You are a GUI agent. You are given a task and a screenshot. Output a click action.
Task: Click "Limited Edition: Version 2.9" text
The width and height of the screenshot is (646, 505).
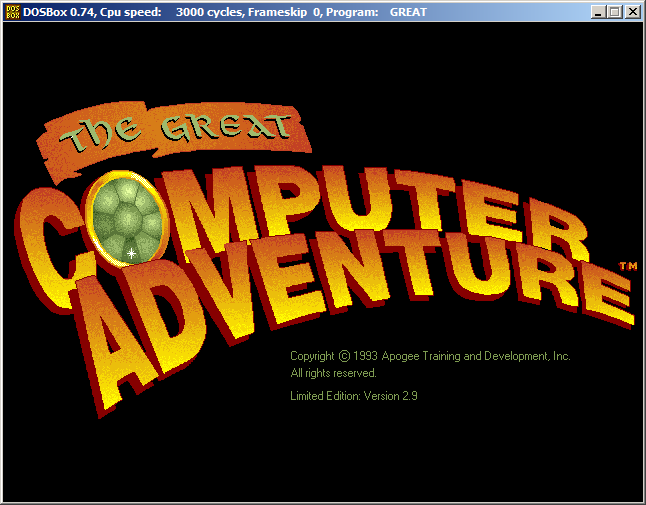(354, 396)
